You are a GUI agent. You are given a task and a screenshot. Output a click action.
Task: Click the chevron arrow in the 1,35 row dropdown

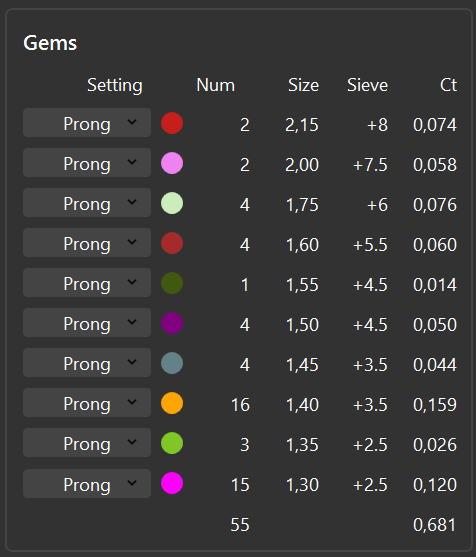click(x=132, y=442)
